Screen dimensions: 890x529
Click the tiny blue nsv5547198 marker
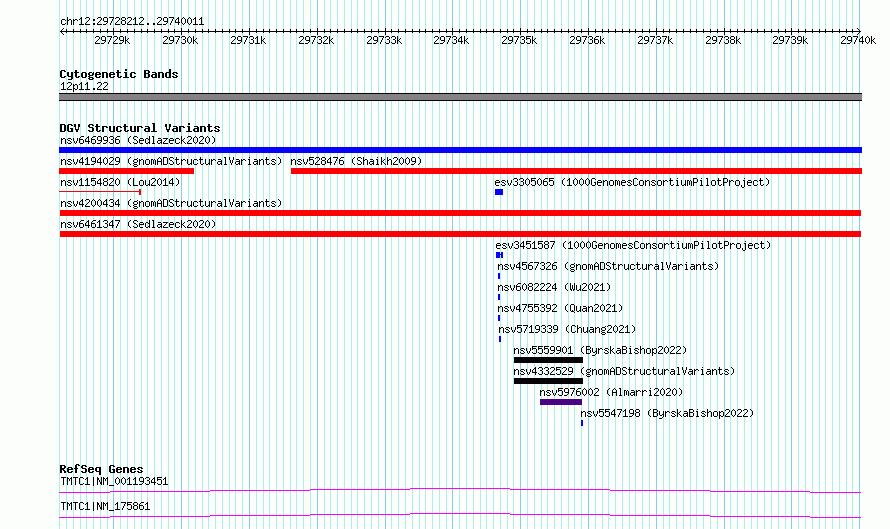click(582, 423)
